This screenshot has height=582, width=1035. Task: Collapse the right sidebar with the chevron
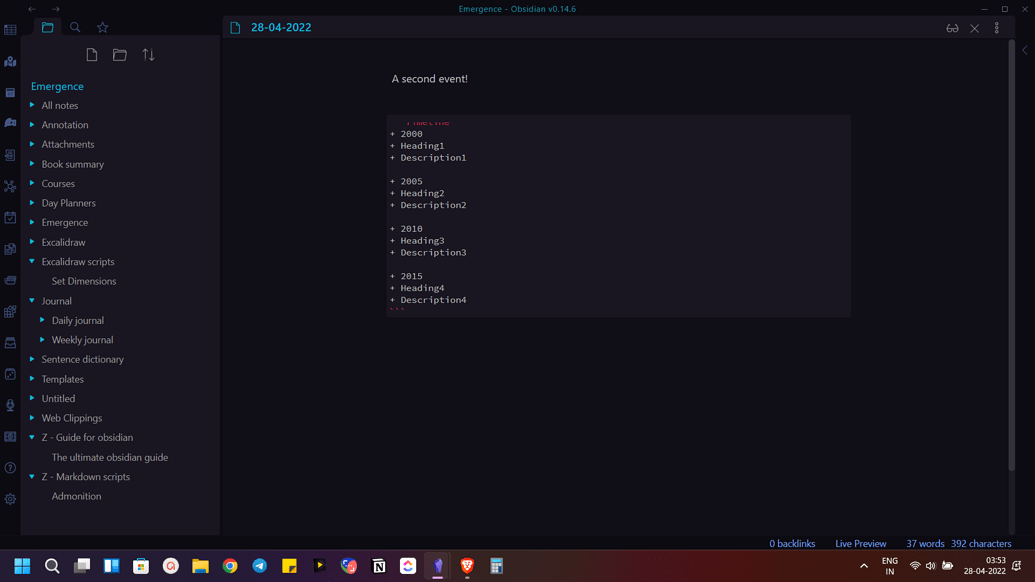point(1023,50)
